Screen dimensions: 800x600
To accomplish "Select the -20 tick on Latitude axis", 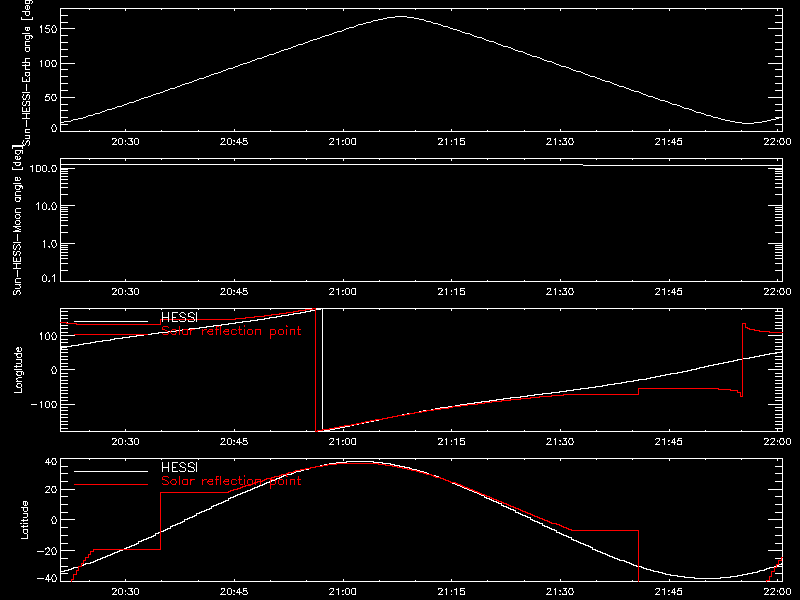I will 47,551.
